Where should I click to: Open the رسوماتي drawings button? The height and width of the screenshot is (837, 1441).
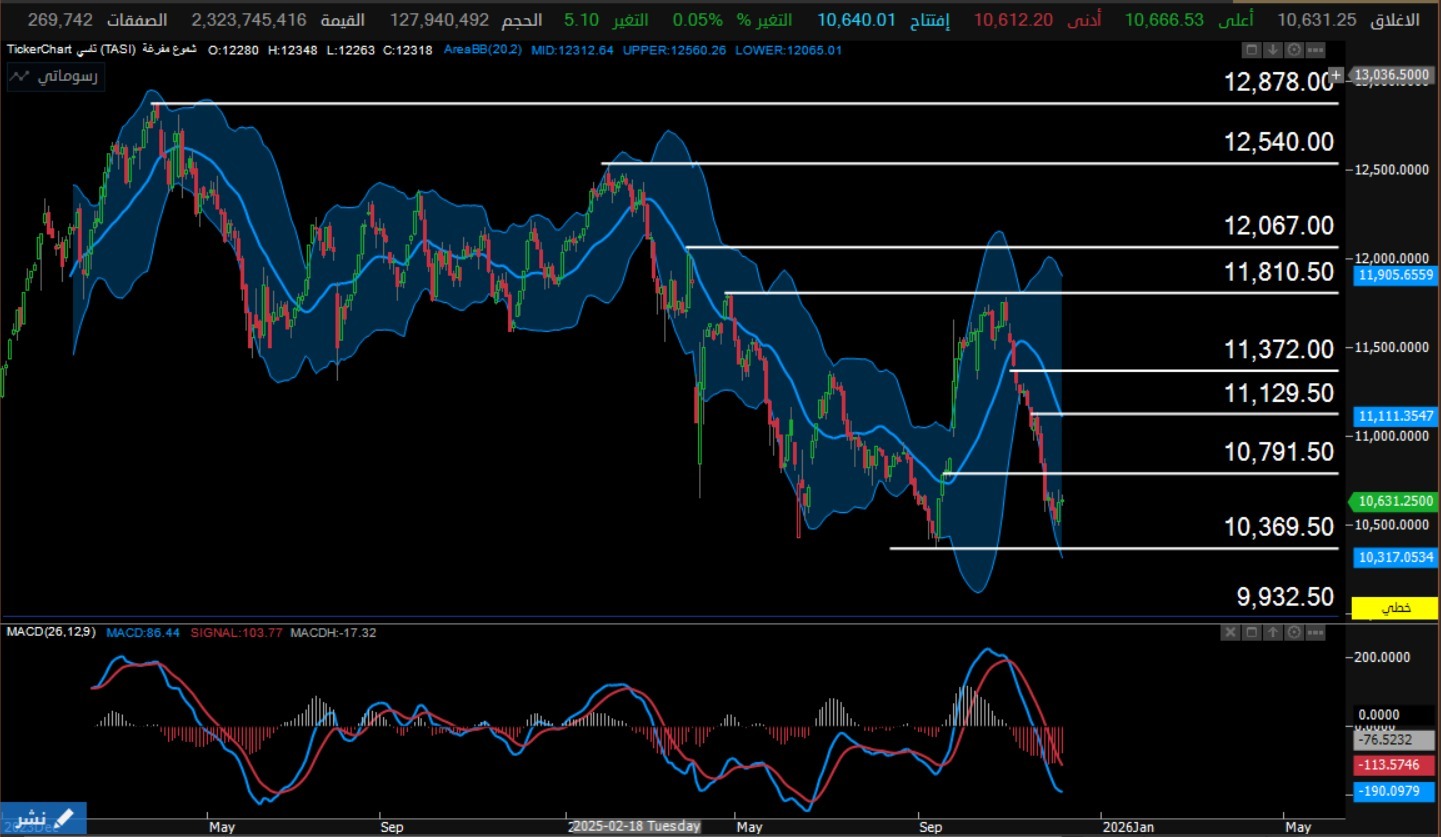[x=54, y=77]
